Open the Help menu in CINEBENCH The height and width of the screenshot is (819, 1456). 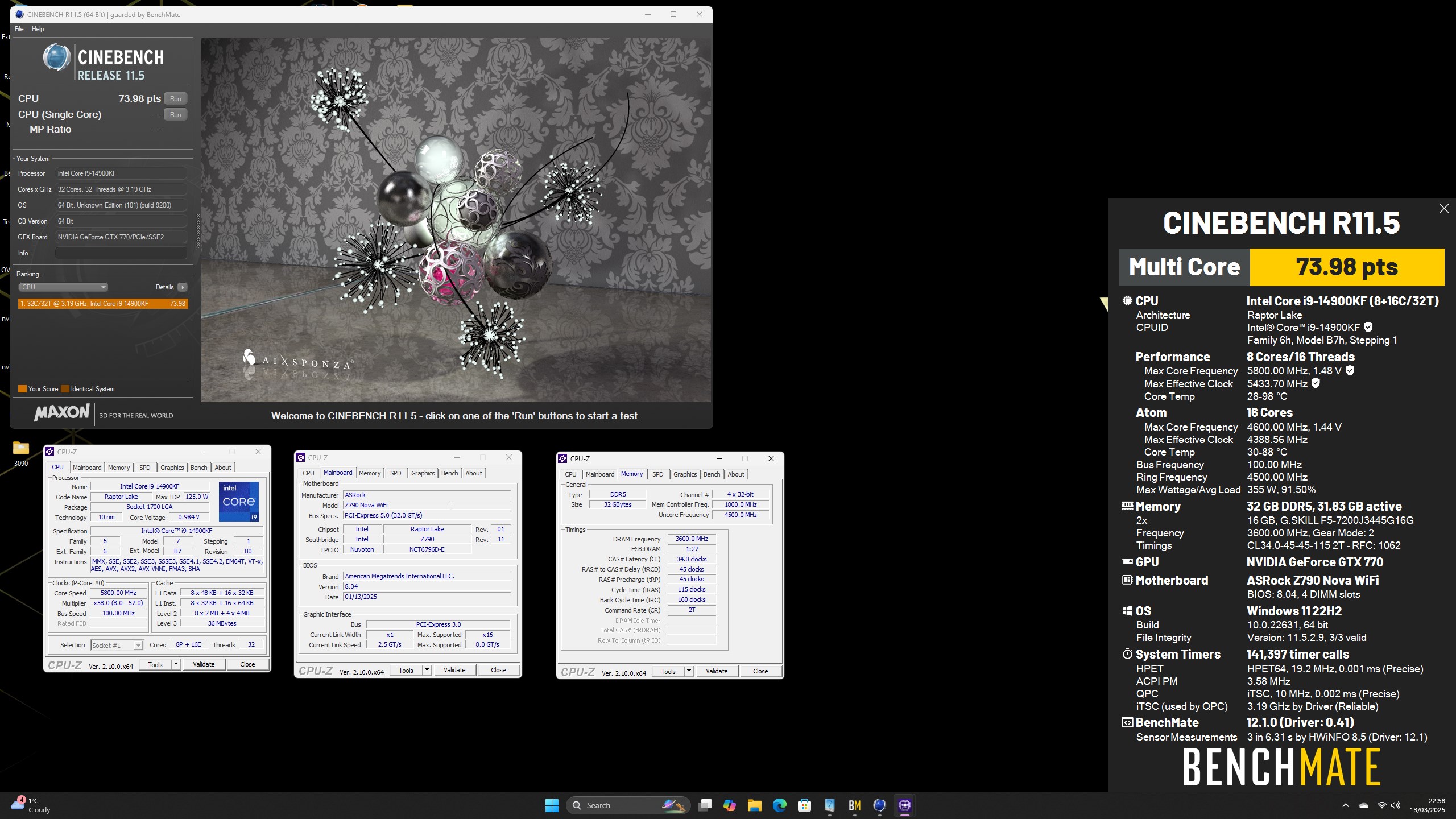pos(38,29)
